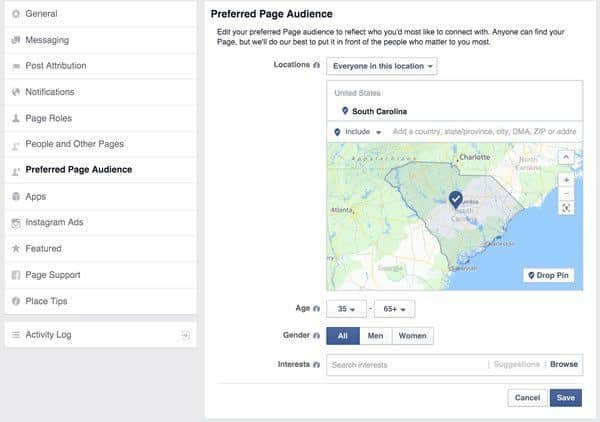The height and width of the screenshot is (422, 600).
Task: Click Browse interests link
Action: point(564,365)
